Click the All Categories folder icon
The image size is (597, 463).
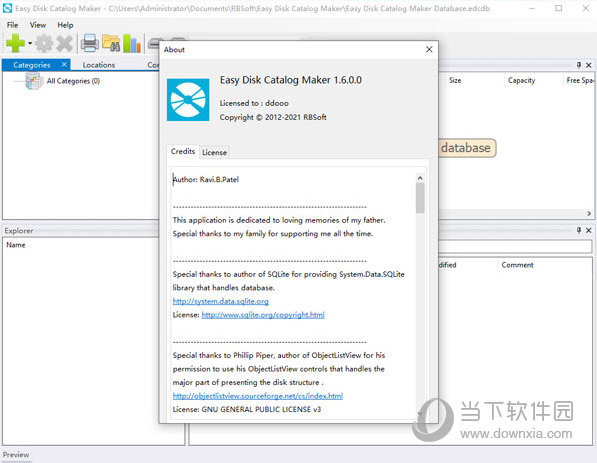[34, 81]
